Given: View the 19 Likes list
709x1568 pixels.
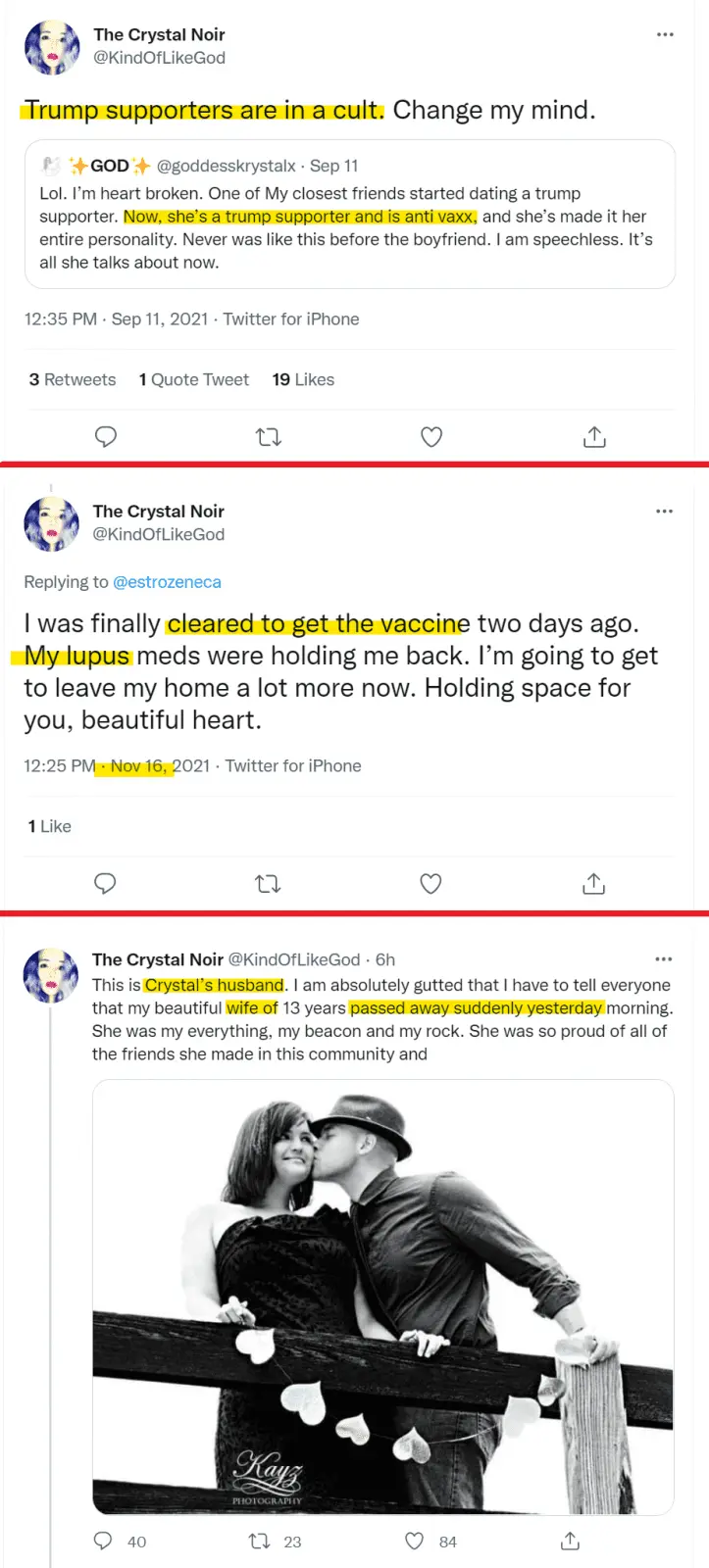Looking at the screenshot, I should coord(303,380).
